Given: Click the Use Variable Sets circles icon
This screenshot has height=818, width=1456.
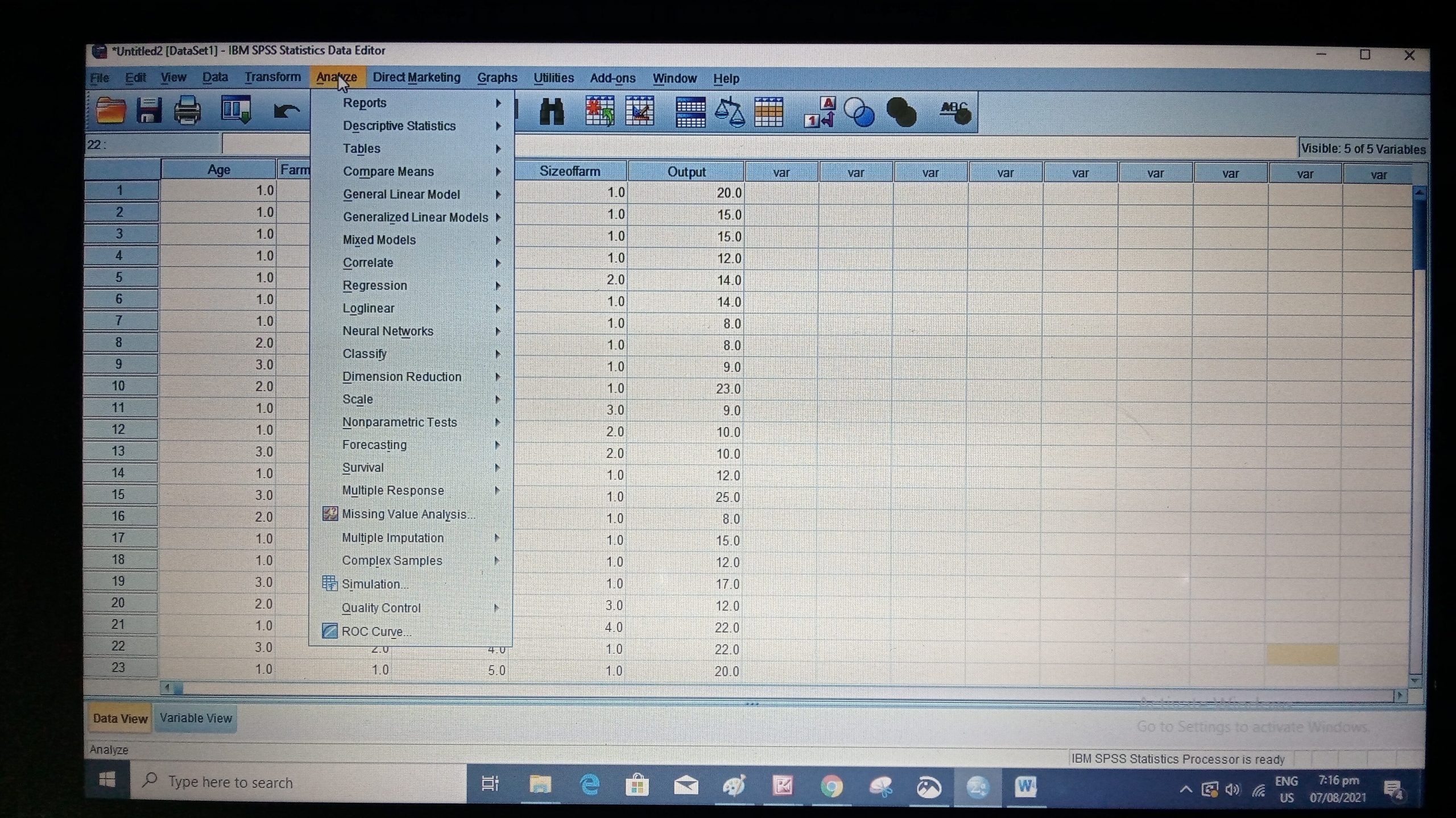Looking at the screenshot, I should click(859, 112).
